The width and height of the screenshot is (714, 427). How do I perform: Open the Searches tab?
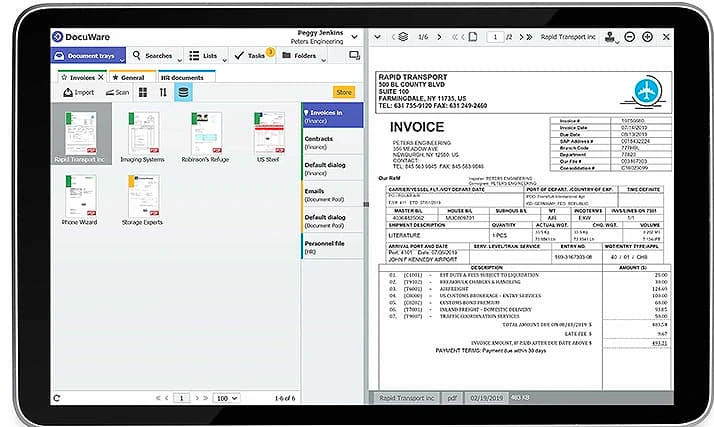click(x=153, y=56)
